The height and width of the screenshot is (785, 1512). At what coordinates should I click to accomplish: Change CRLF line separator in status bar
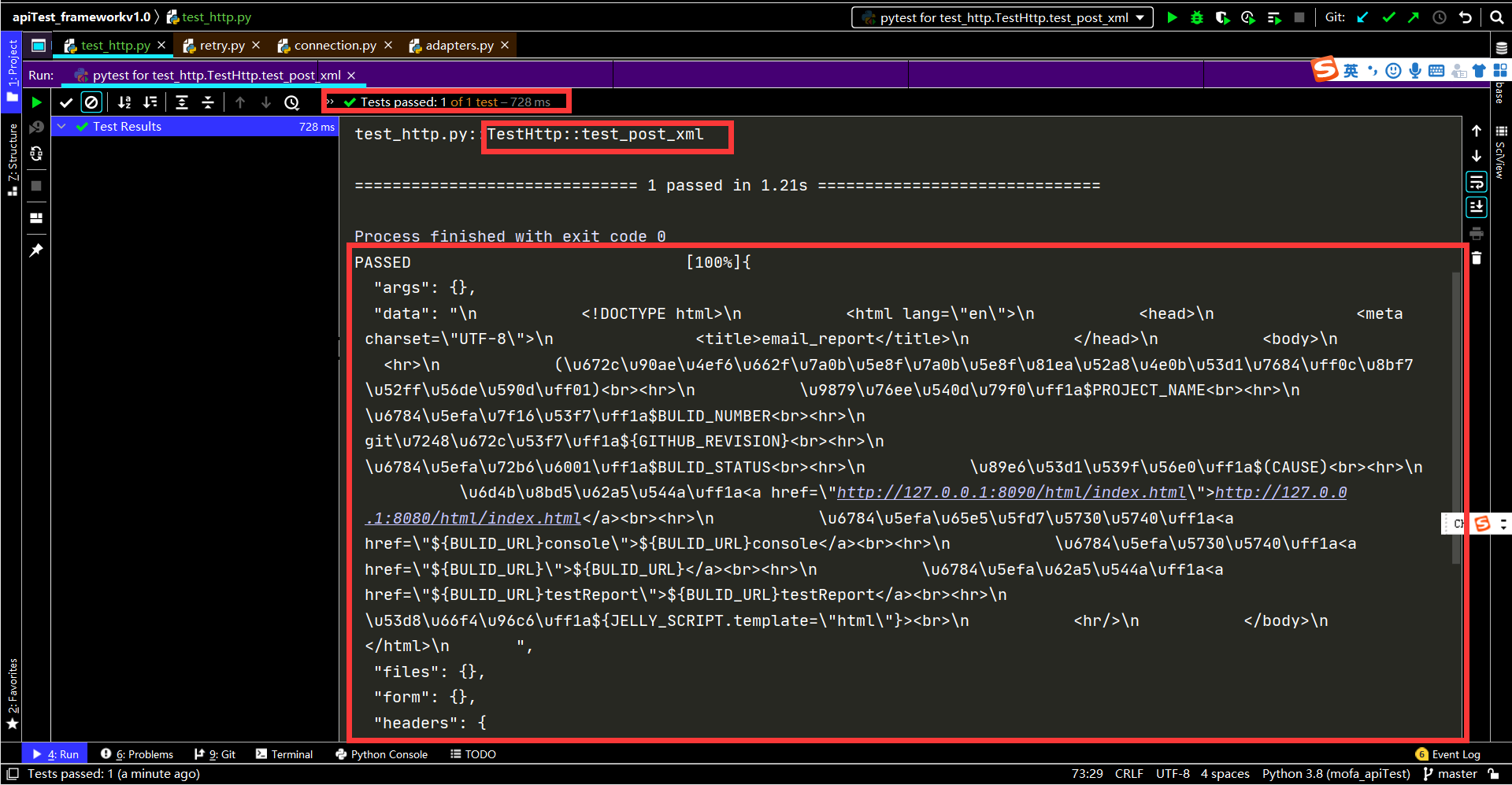coord(1128,774)
